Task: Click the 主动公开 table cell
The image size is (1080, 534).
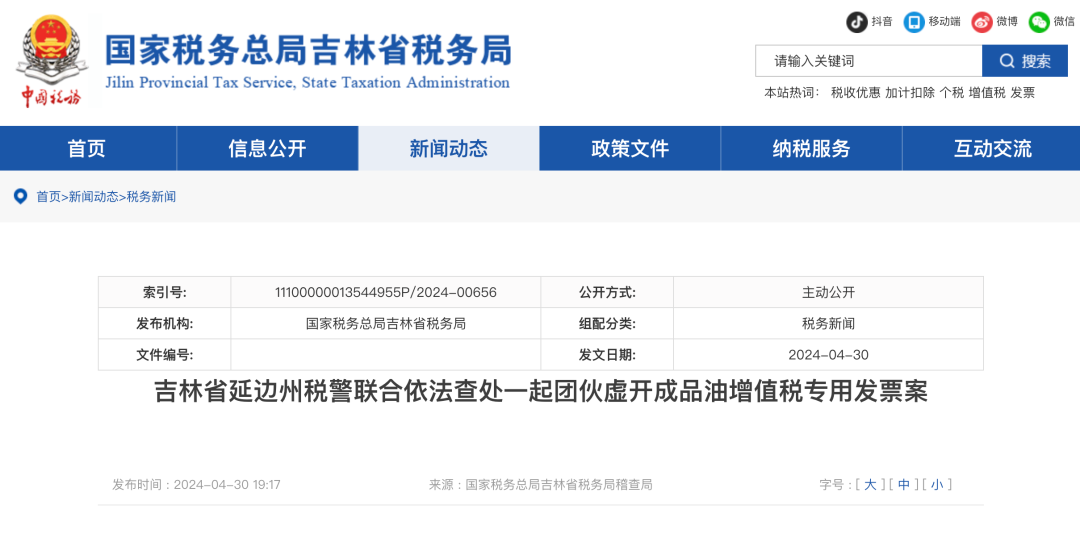Action: (x=829, y=292)
